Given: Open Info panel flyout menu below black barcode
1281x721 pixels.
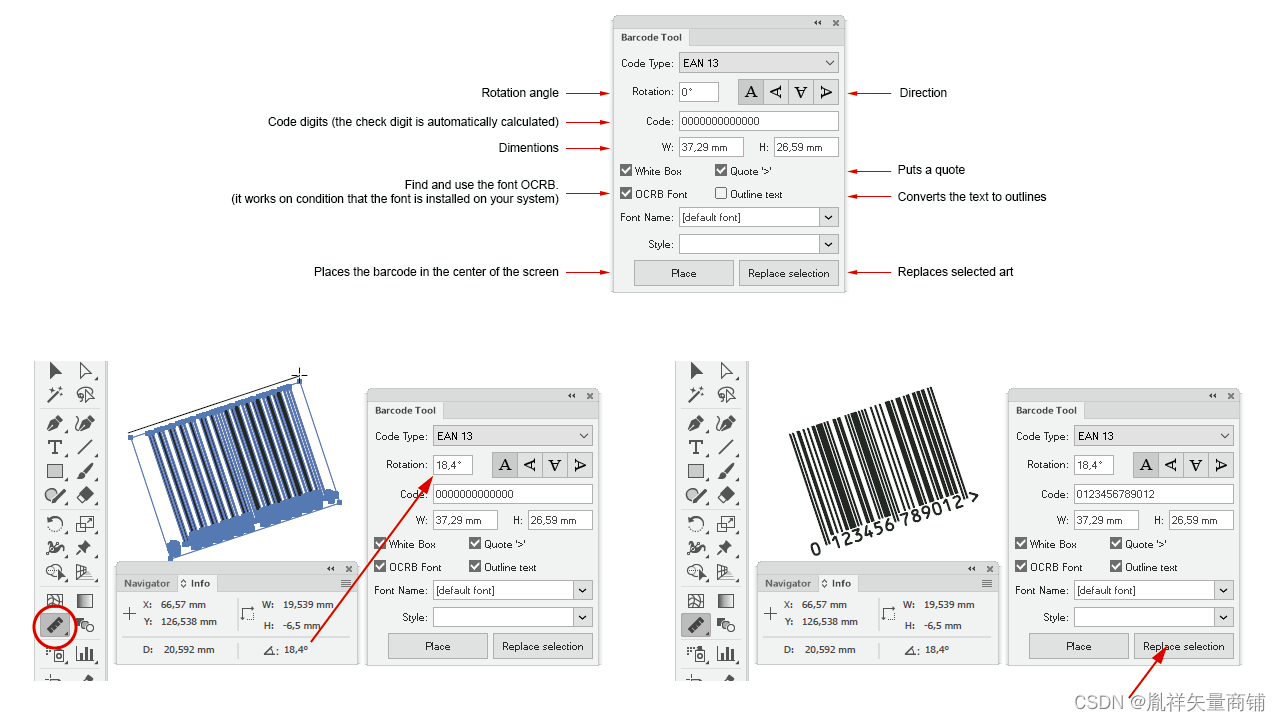Looking at the screenshot, I should pyautogui.click(x=987, y=583).
